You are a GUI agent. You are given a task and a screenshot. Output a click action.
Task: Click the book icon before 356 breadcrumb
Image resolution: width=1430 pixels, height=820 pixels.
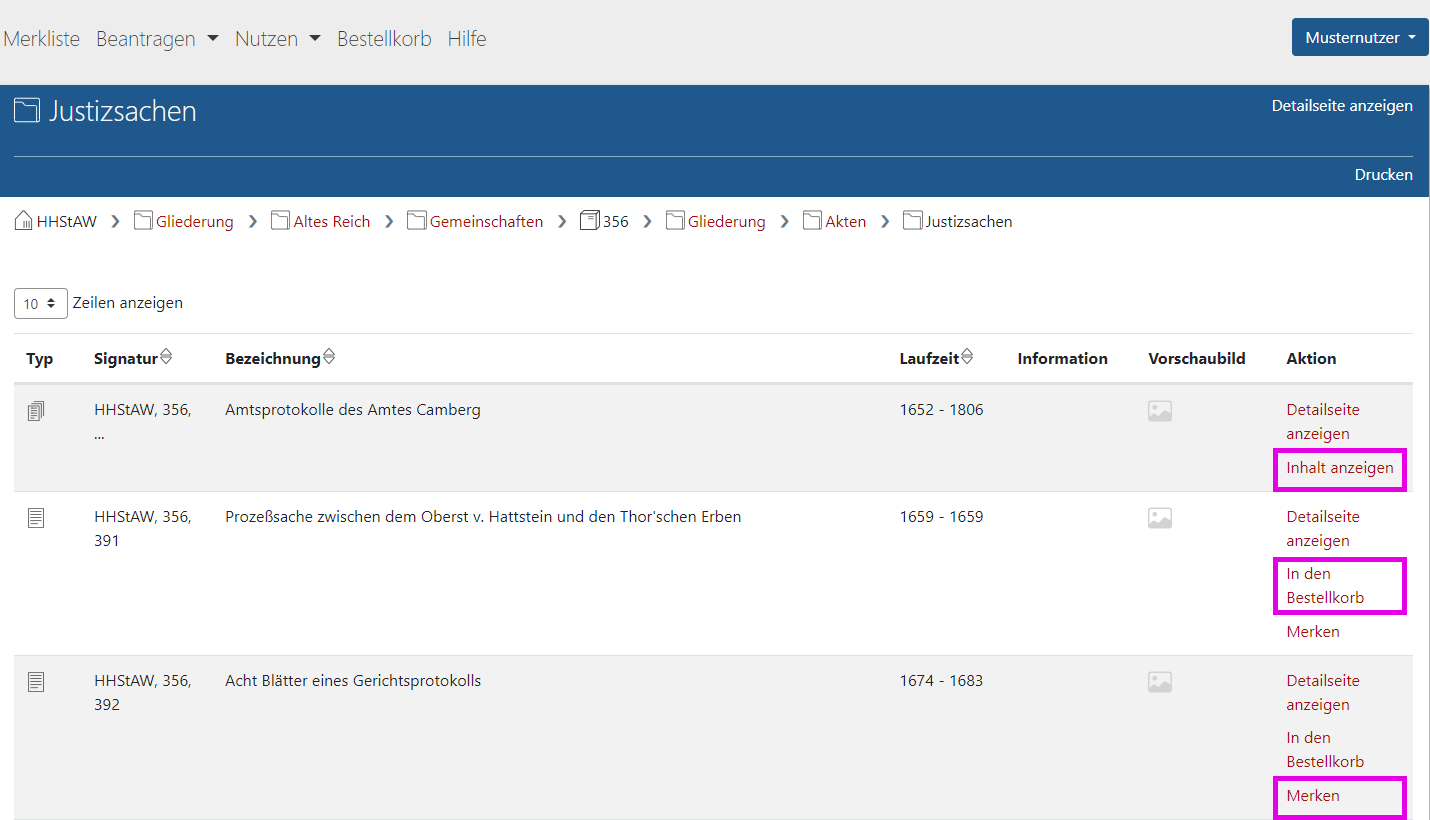tap(590, 221)
